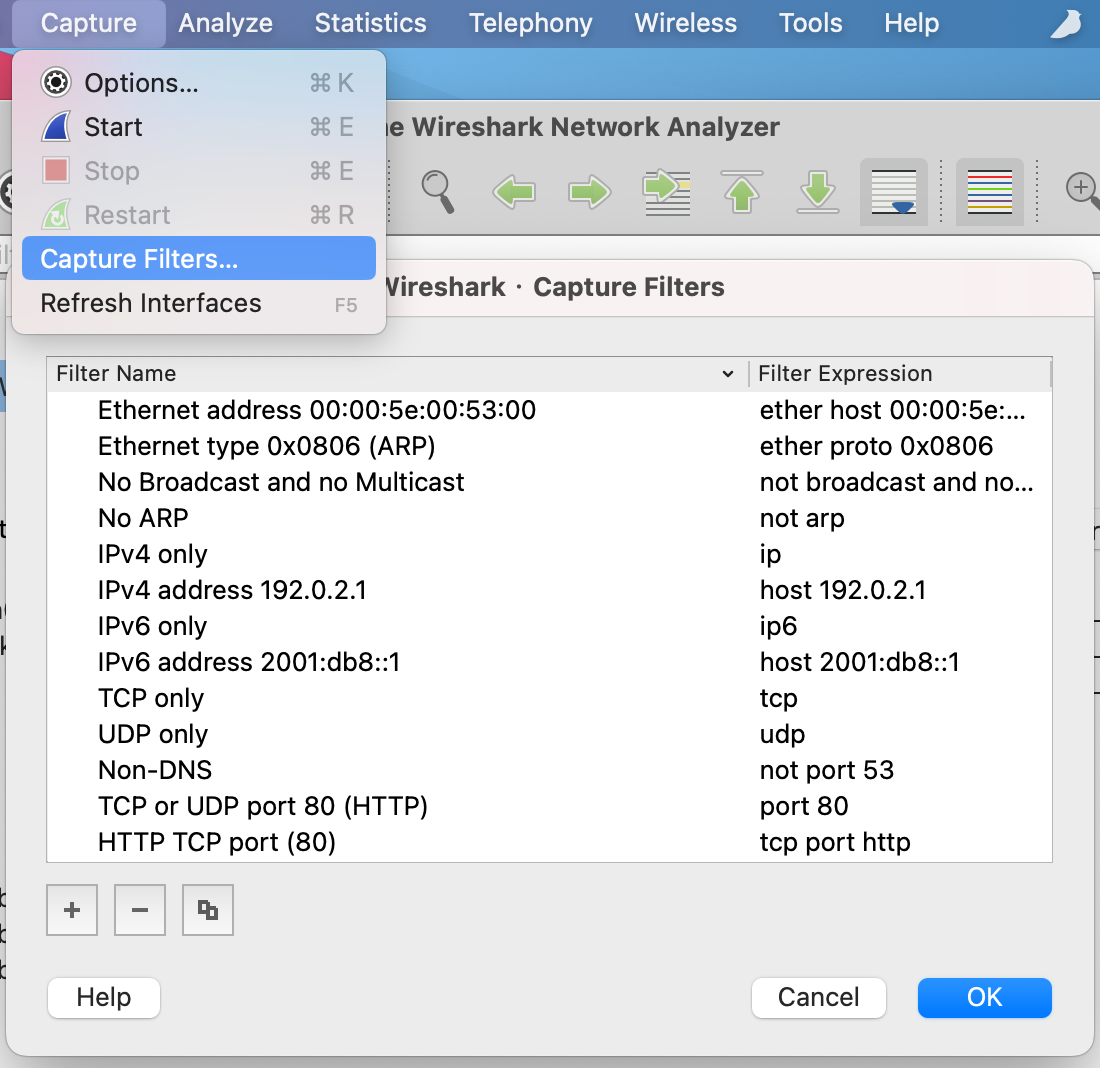Select the No ARP filter row
The height and width of the screenshot is (1068, 1100).
143,518
